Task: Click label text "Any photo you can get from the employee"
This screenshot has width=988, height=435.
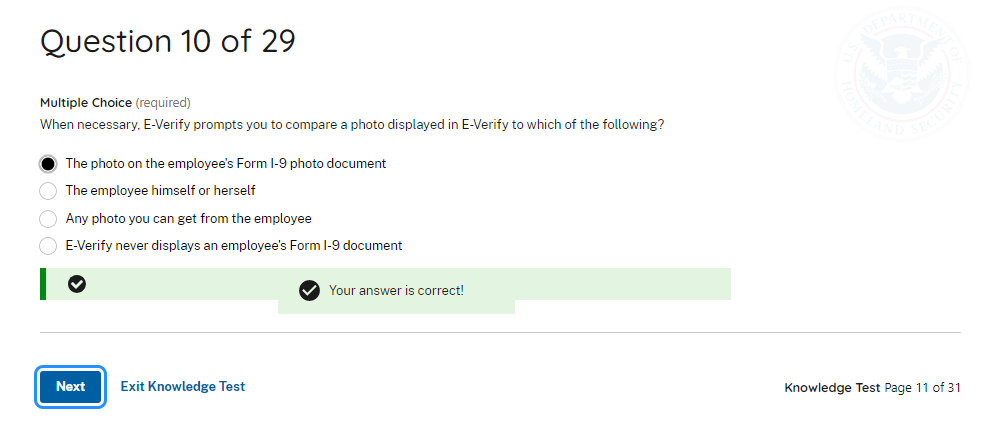Action: (188, 218)
